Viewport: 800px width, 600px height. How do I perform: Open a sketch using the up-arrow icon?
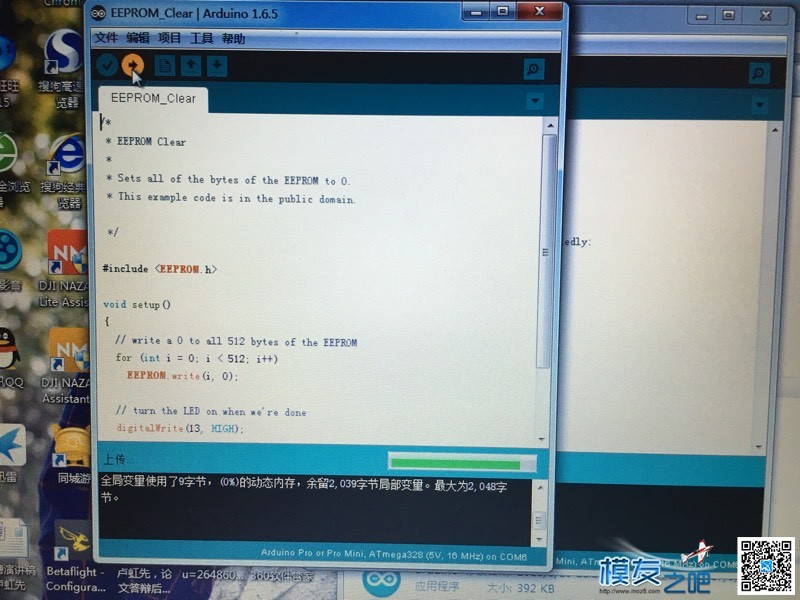(190, 66)
